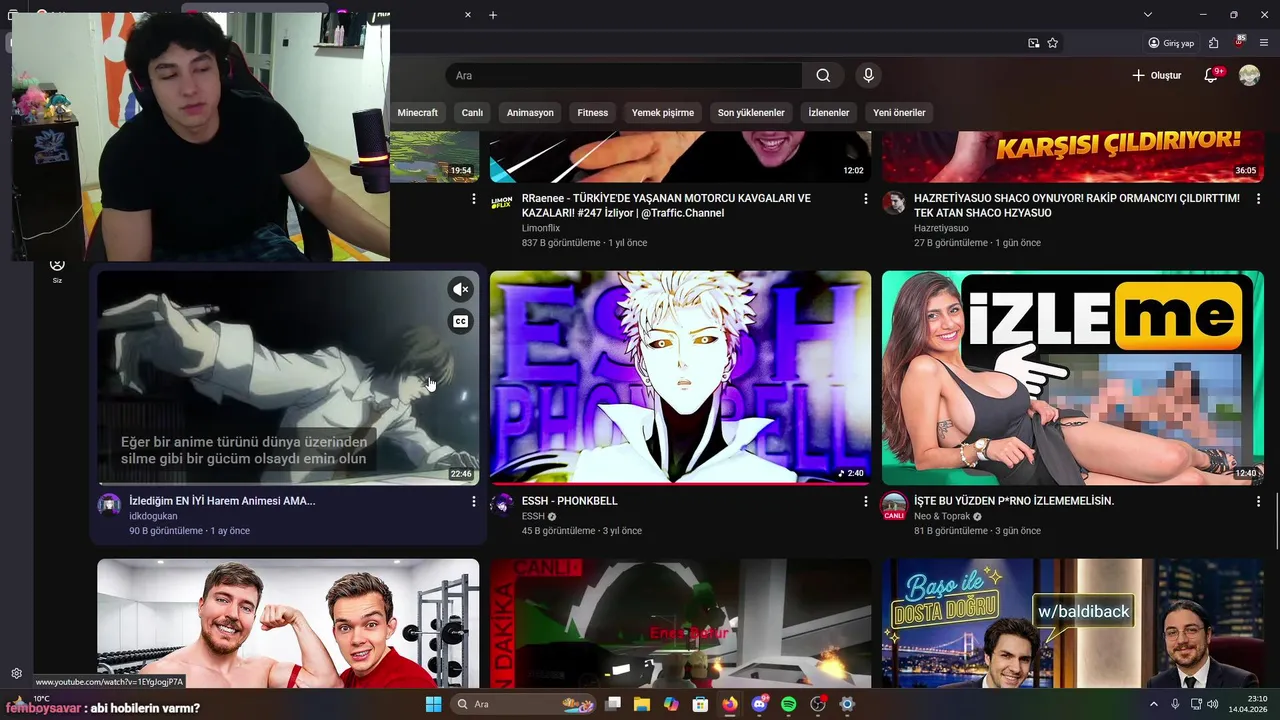Open three-dot menu beside the 19:54 video

[473, 199]
